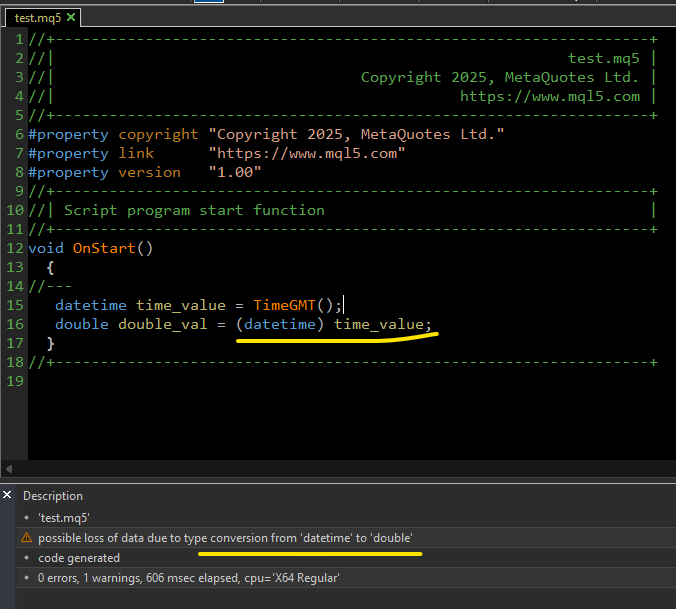Image resolution: width=676 pixels, height=609 pixels.
Task: Click the copyright property keyword on line 6
Action: click(158, 134)
